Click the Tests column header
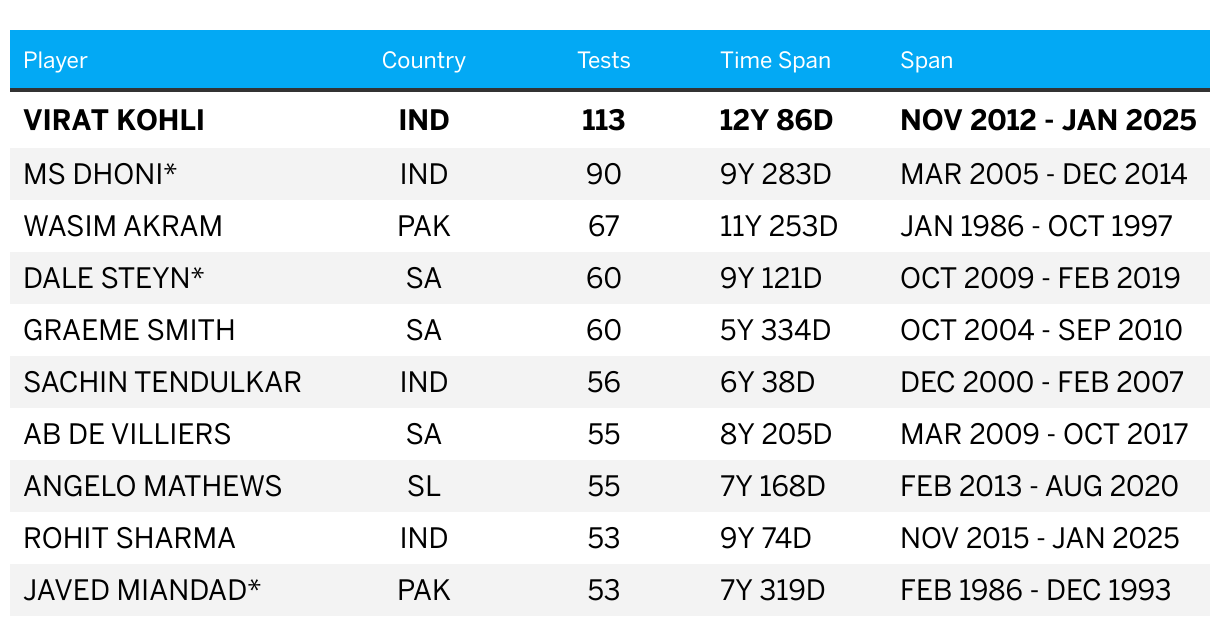 [604, 60]
